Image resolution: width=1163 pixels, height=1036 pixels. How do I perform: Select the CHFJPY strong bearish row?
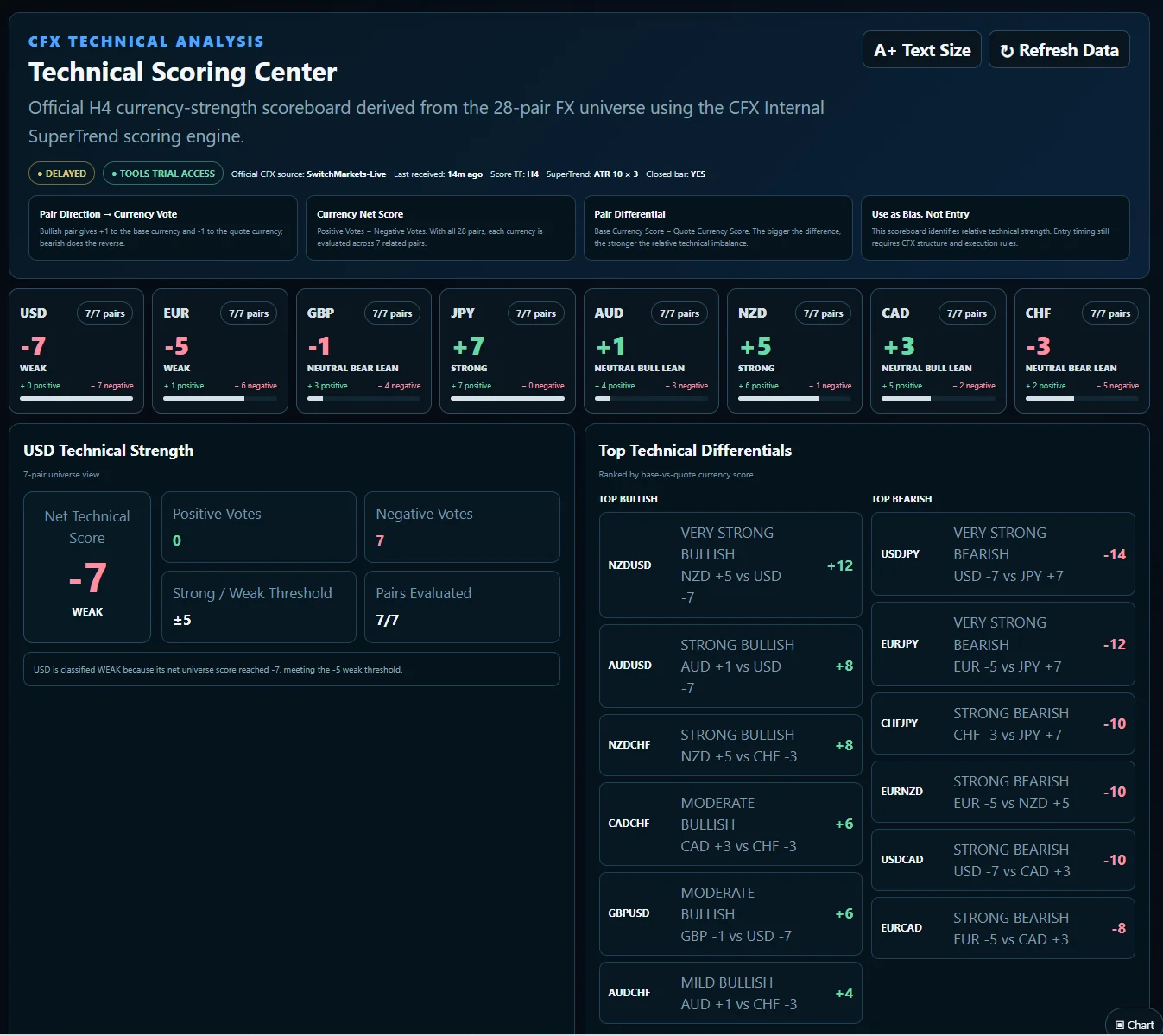tap(1003, 723)
